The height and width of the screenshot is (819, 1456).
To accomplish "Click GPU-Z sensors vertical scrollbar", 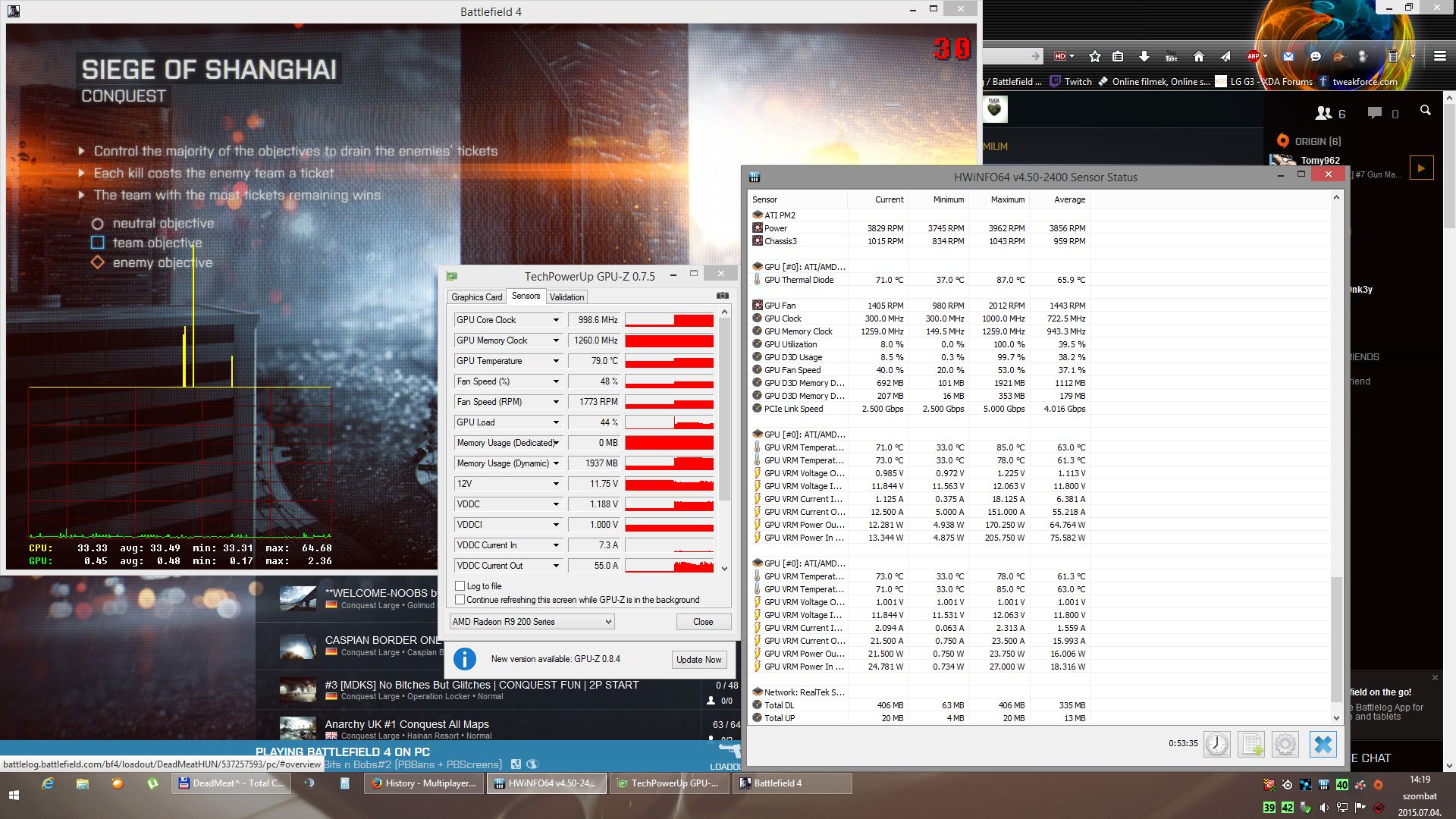I will coord(724,409).
